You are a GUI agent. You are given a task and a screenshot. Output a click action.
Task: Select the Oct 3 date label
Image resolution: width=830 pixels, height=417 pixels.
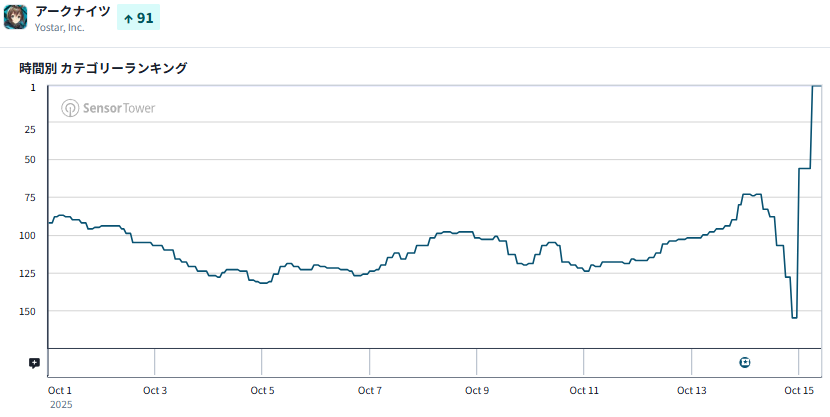tap(155, 390)
